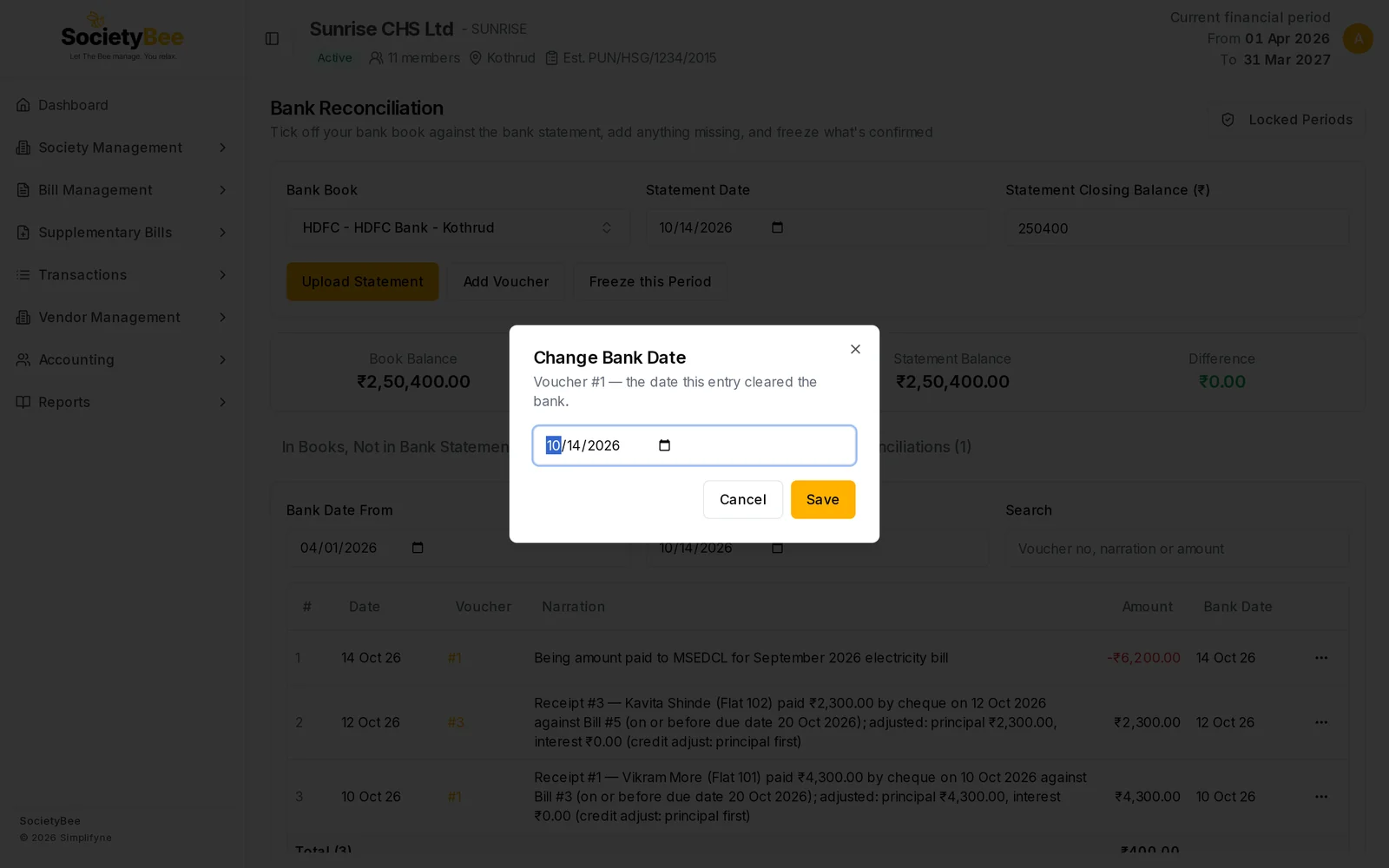Toggle the sidebar collapse icon
Screen dimensions: 1389x868
272,38
